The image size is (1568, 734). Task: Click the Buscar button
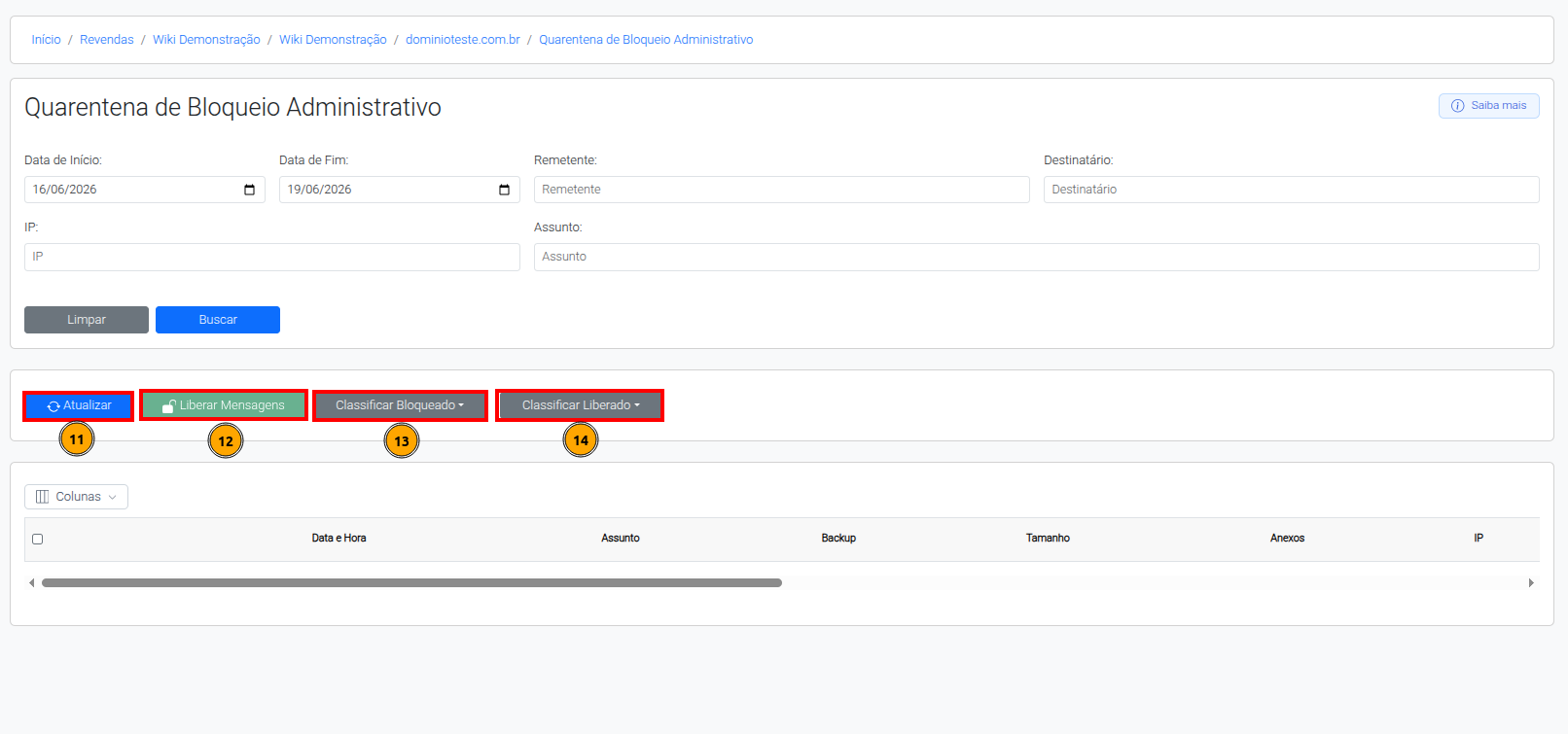click(x=218, y=320)
